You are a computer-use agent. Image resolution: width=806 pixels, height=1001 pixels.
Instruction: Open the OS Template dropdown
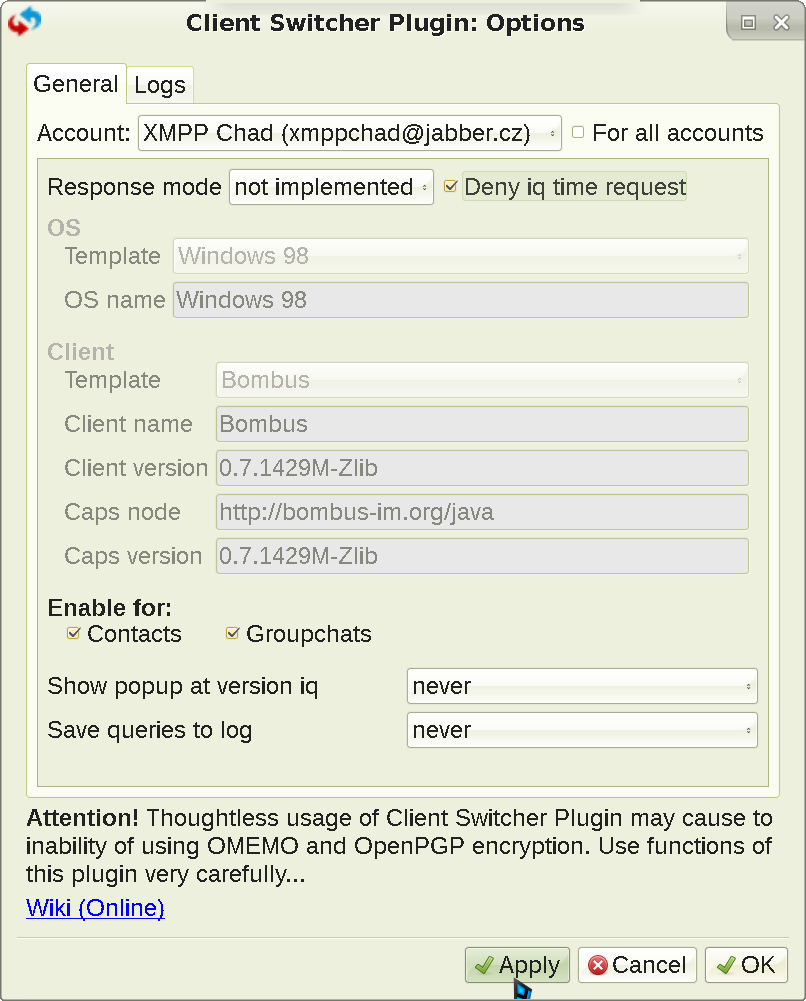pos(461,256)
